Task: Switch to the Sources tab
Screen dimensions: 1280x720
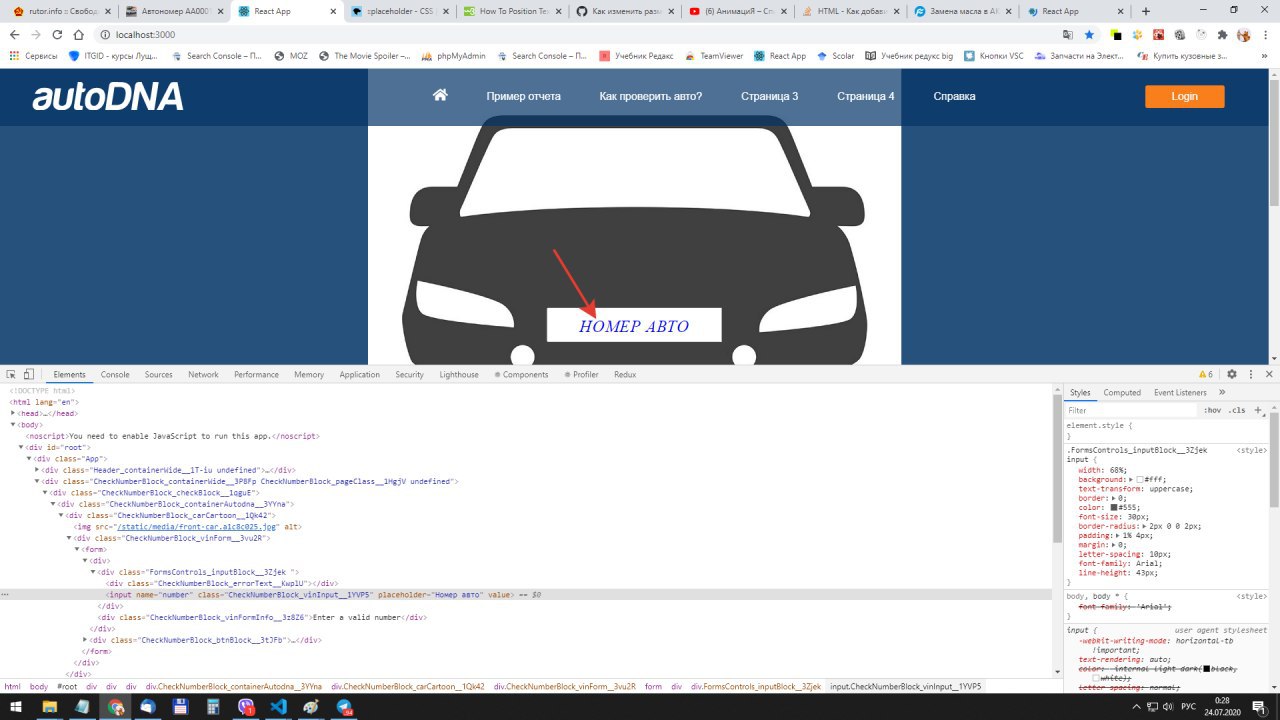Action: [x=158, y=374]
